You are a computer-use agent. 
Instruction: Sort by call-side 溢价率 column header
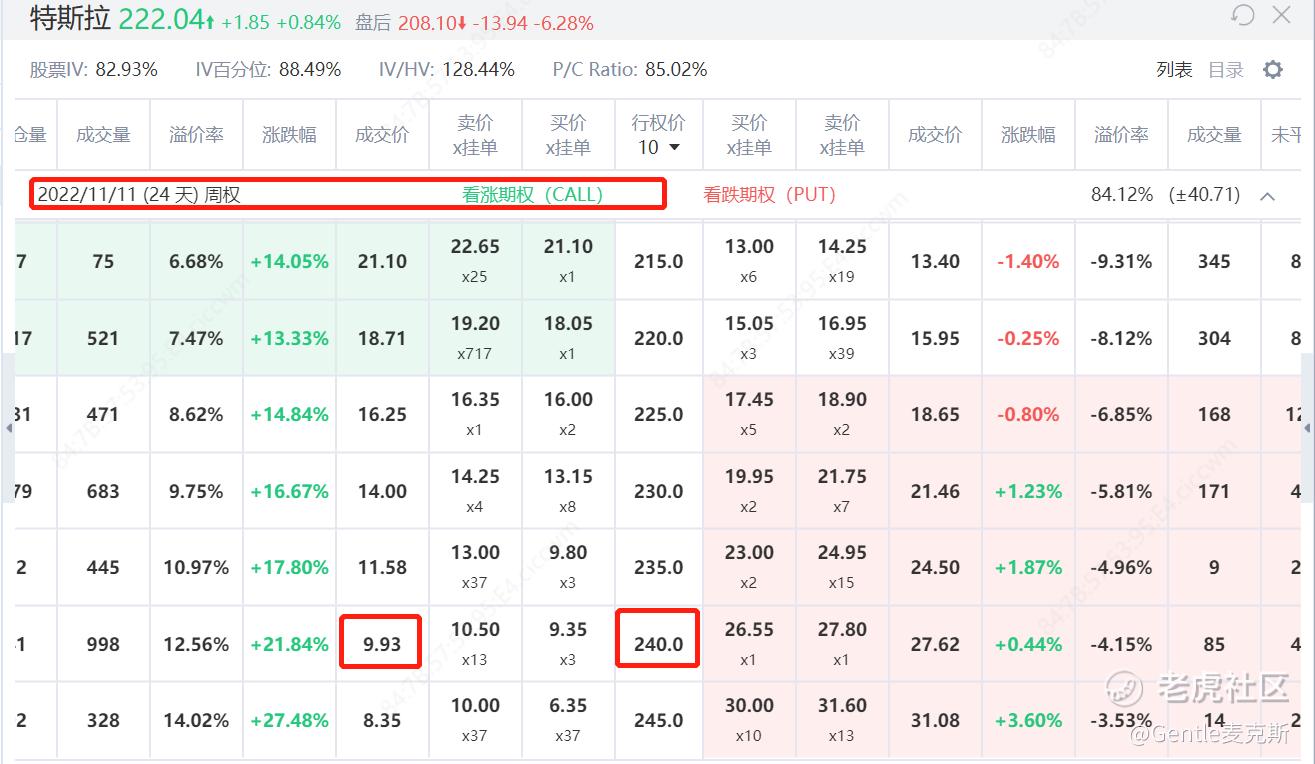point(196,135)
